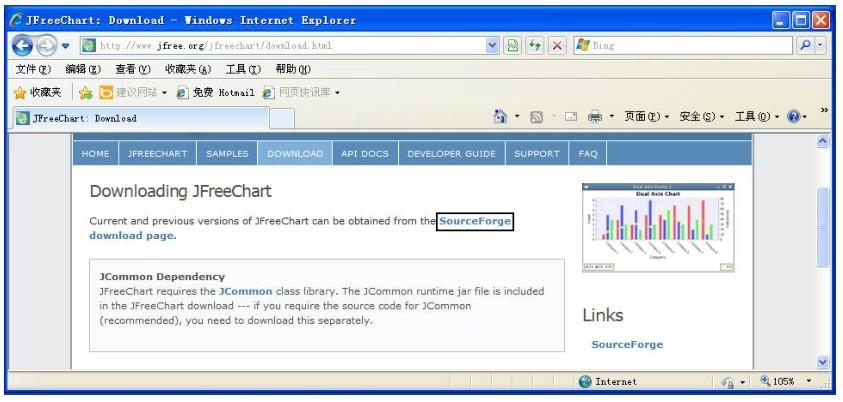Open the DEVELOPER GUIDE navigation tab
The width and height of the screenshot is (843, 402).
[452, 154]
